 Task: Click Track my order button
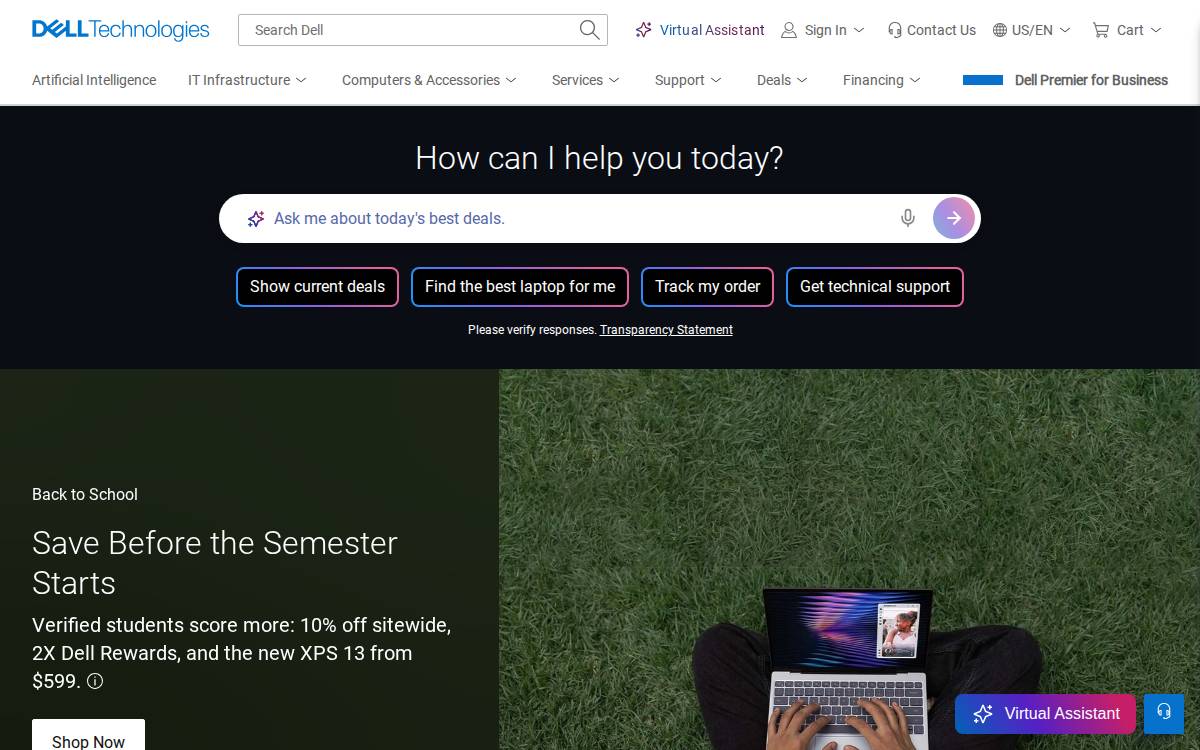click(x=707, y=287)
